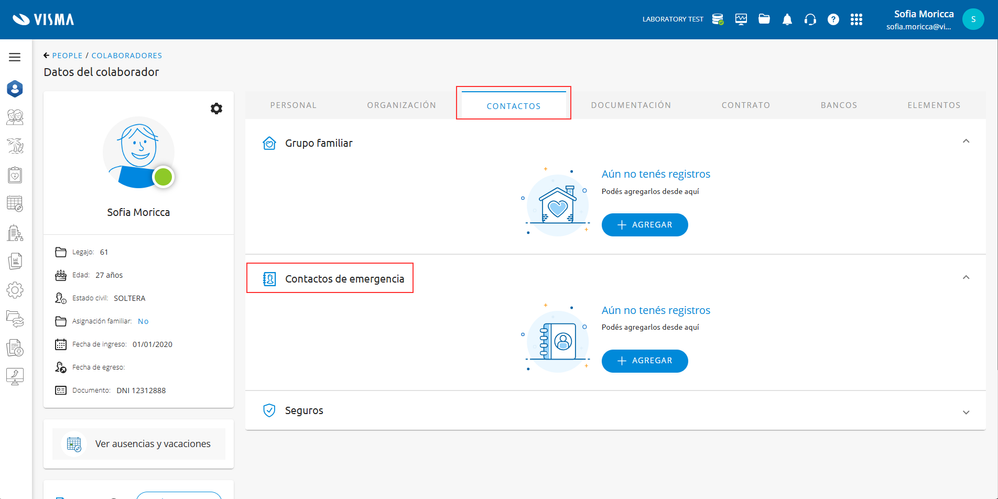Click the S user avatar

973,19
